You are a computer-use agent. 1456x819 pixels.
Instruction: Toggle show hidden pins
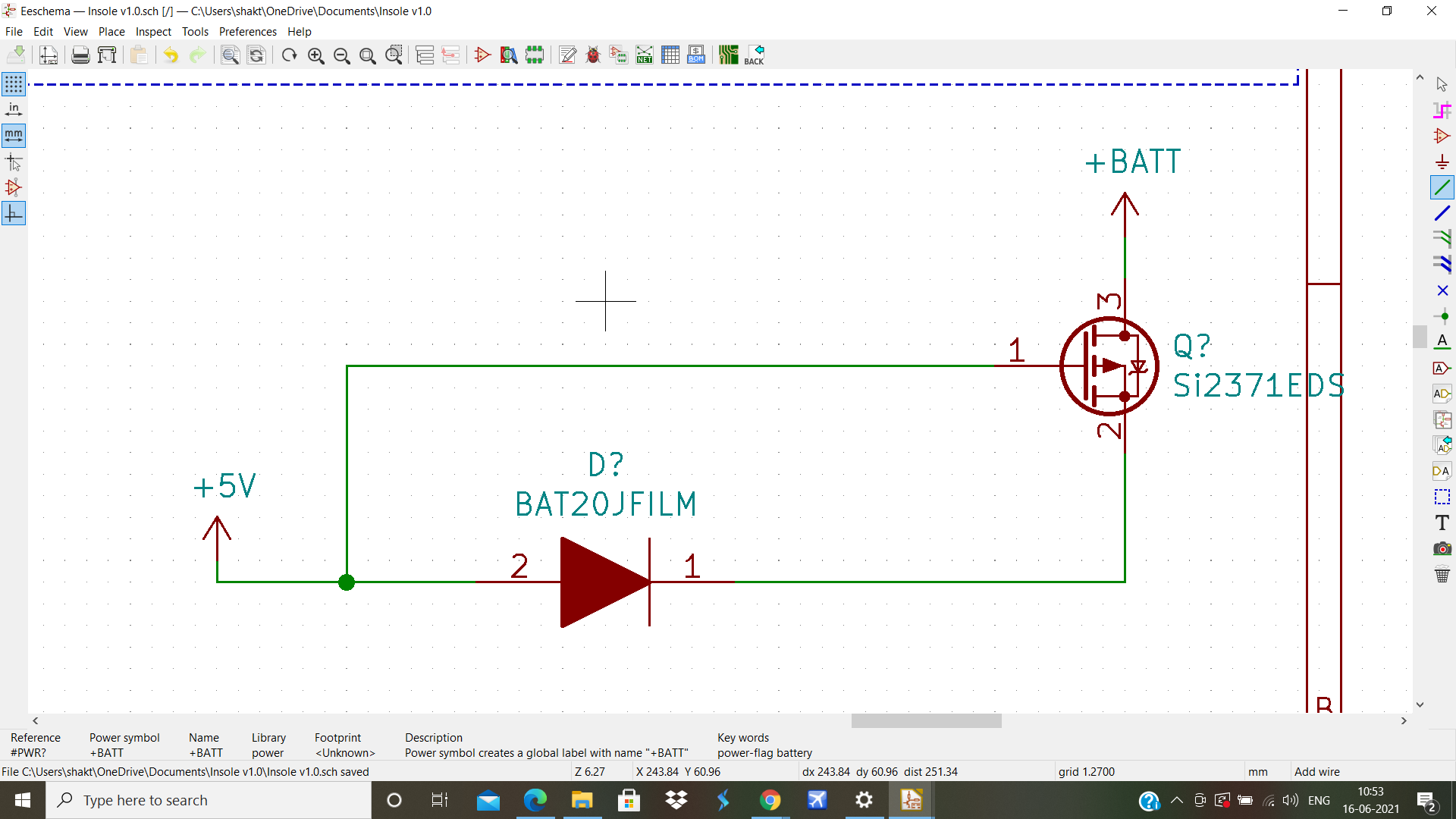14,187
